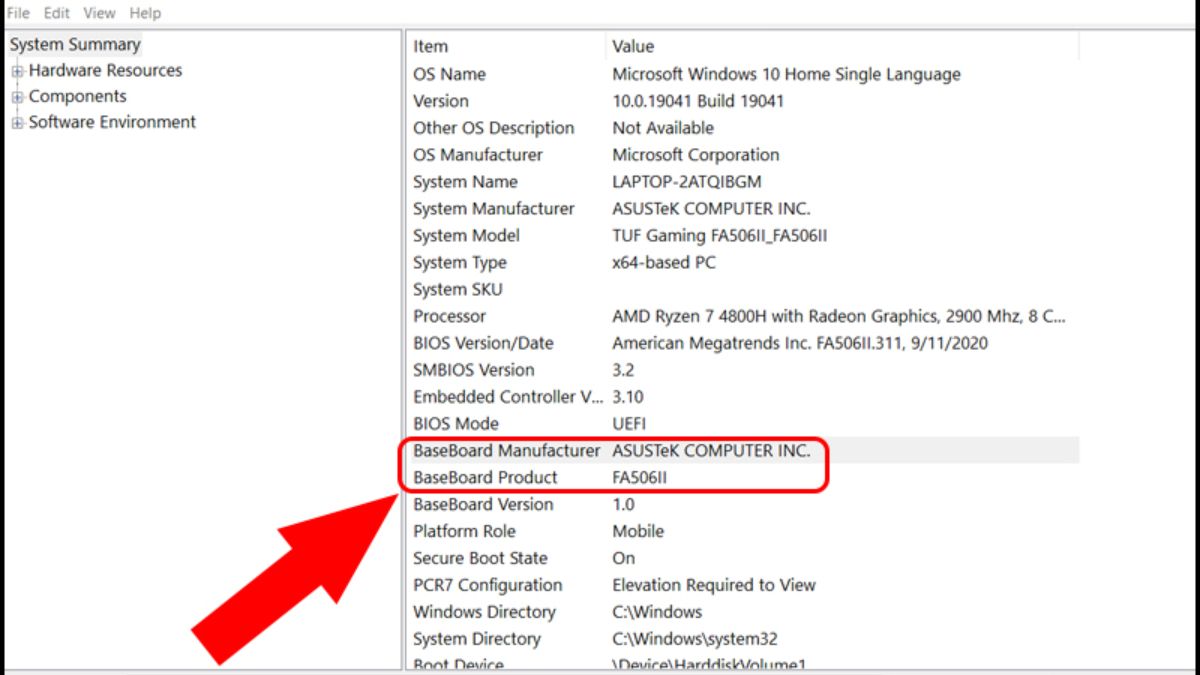Select the Software Environment tree item
The height and width of the screenshot is (675, 1200).
click(x=112, y=122)
